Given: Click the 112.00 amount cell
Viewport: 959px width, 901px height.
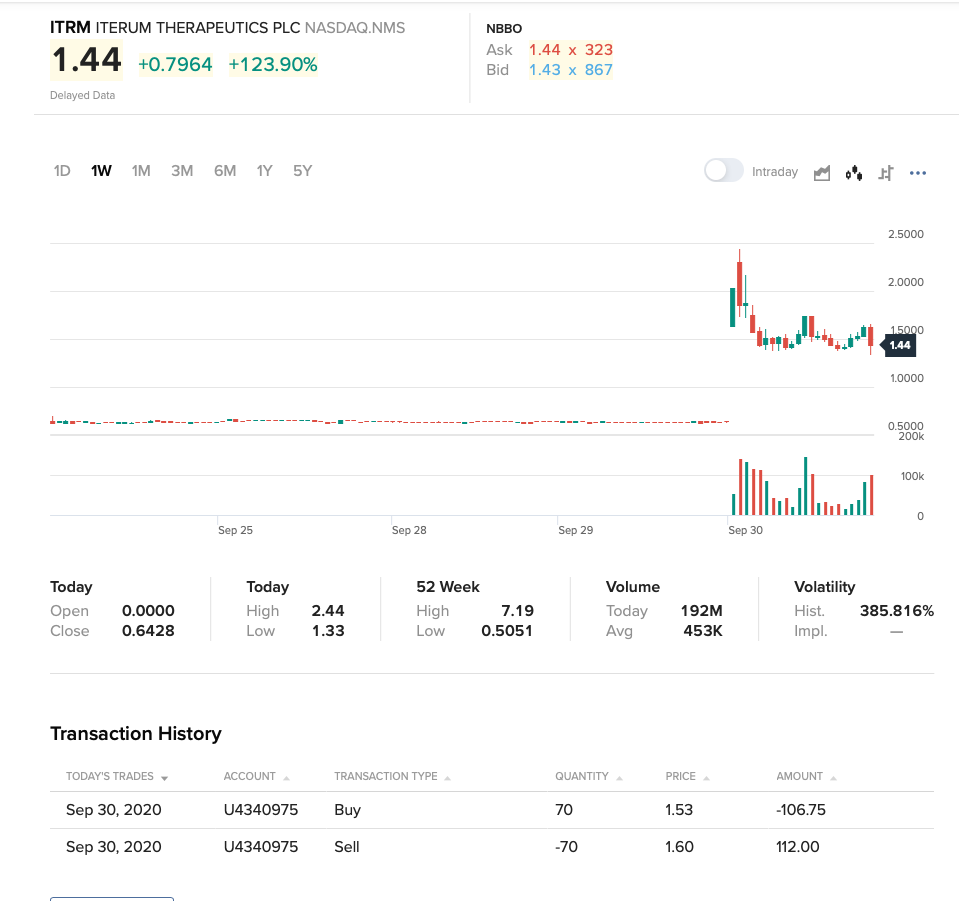Looking at the screenshot, I should [798, 847].
